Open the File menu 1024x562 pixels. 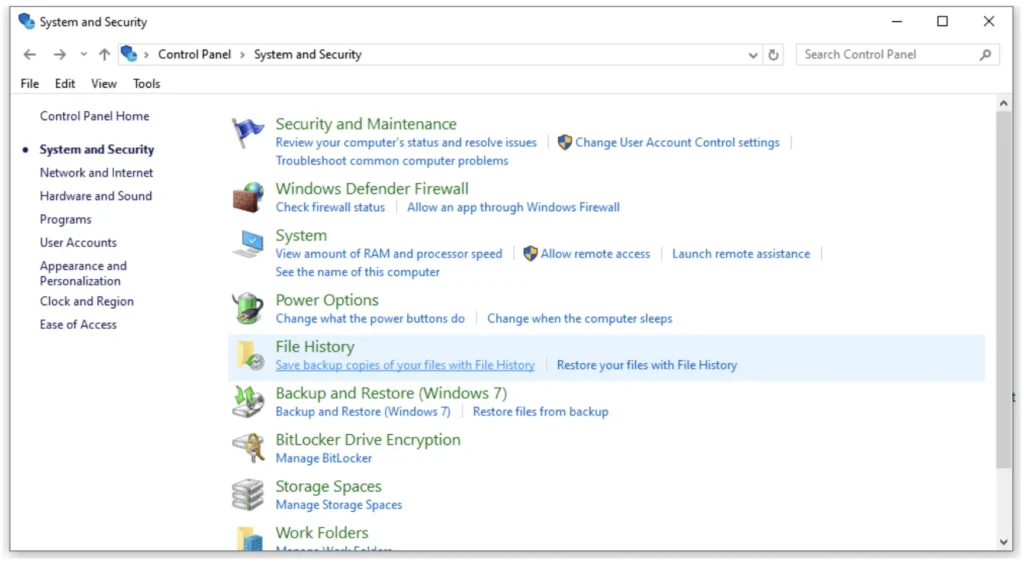(x=30, y=84)
